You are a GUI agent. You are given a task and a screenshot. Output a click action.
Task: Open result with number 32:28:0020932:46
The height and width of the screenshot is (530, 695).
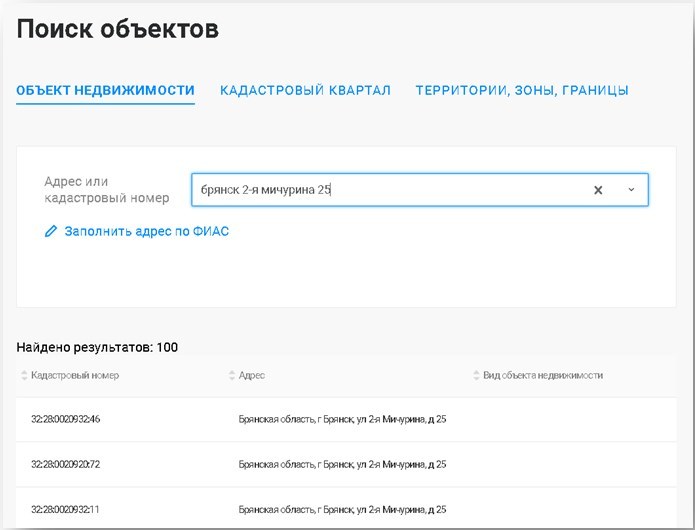(x=65, y=419)
